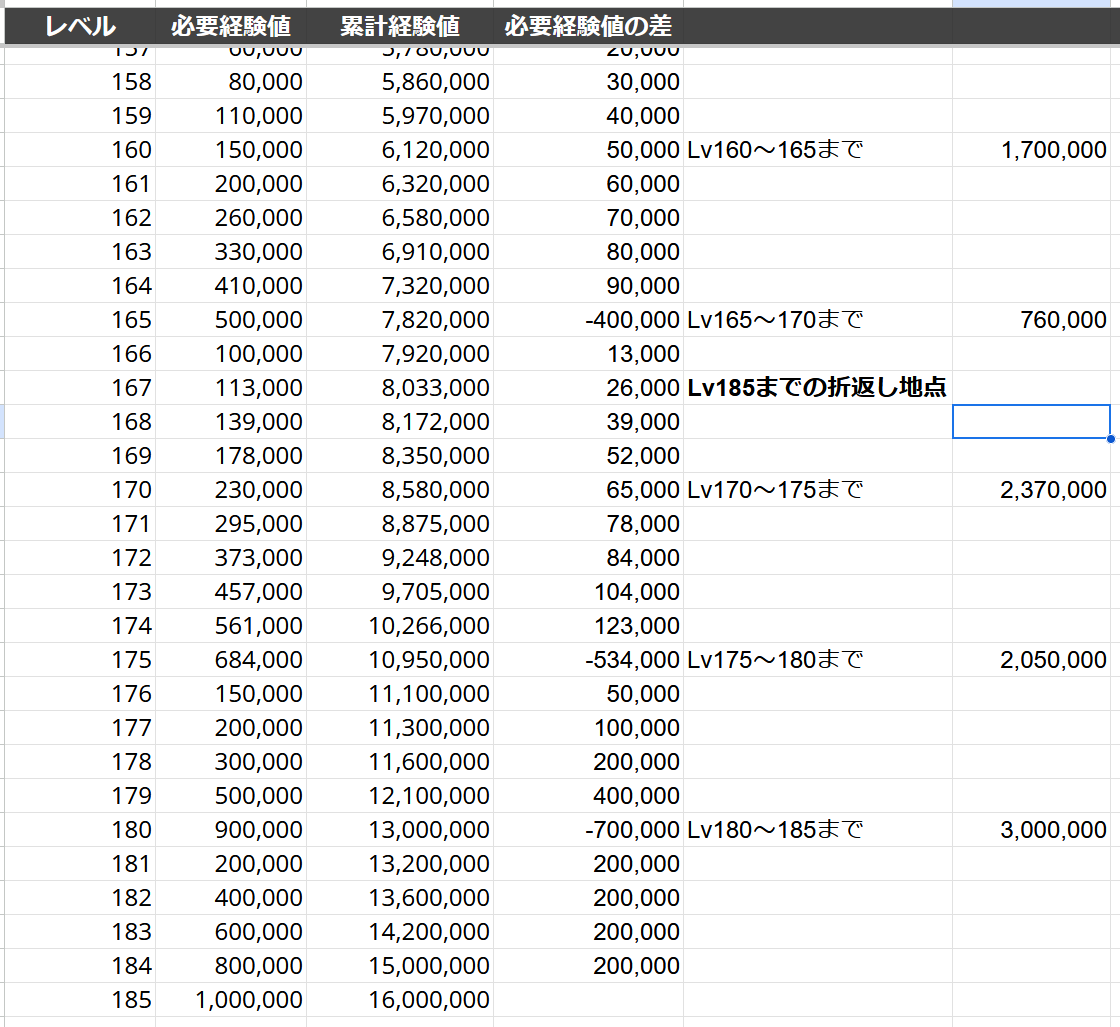Select cell with value 11,600,000

click(400, 761)
